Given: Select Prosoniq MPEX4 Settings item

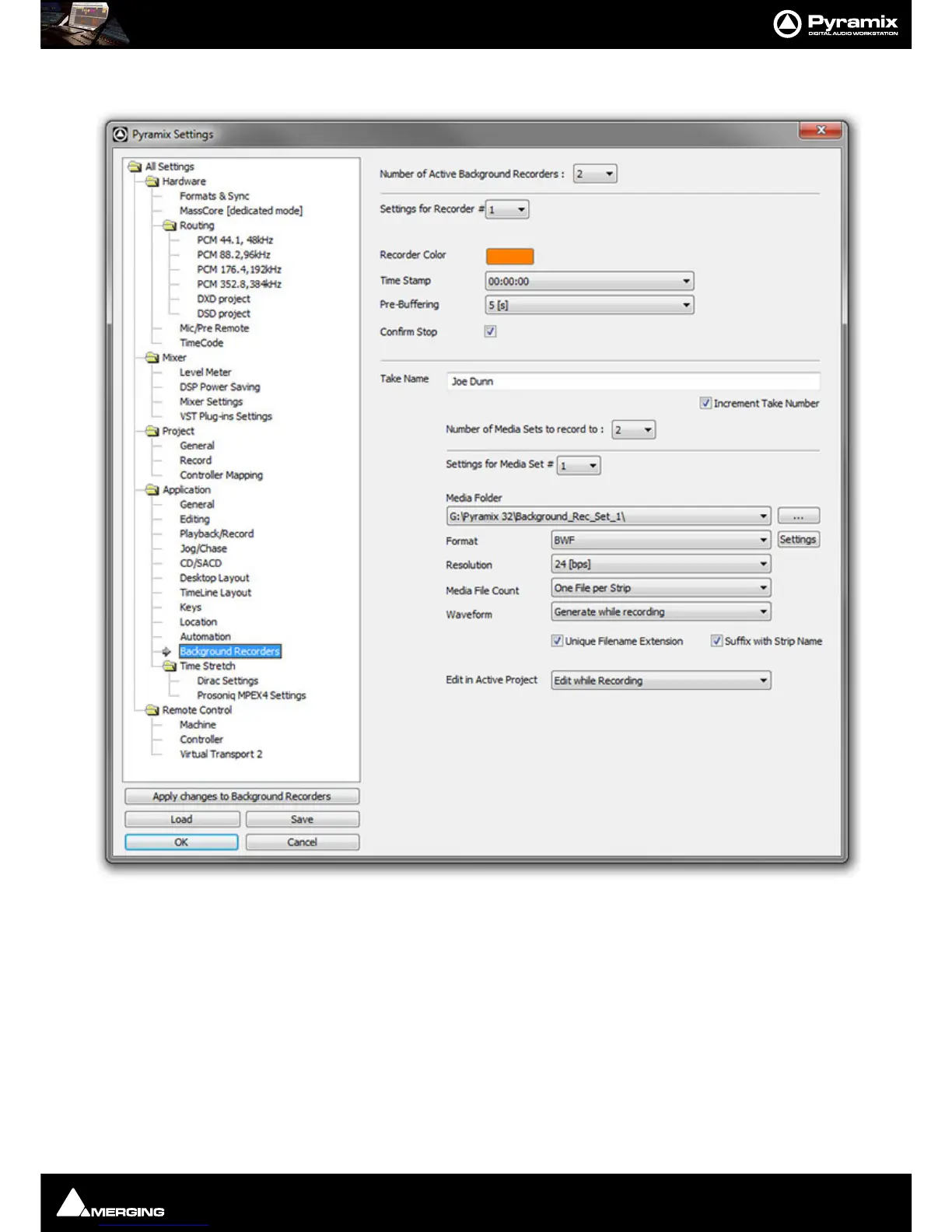Looking at the screenshot, I should click(252, 696).
